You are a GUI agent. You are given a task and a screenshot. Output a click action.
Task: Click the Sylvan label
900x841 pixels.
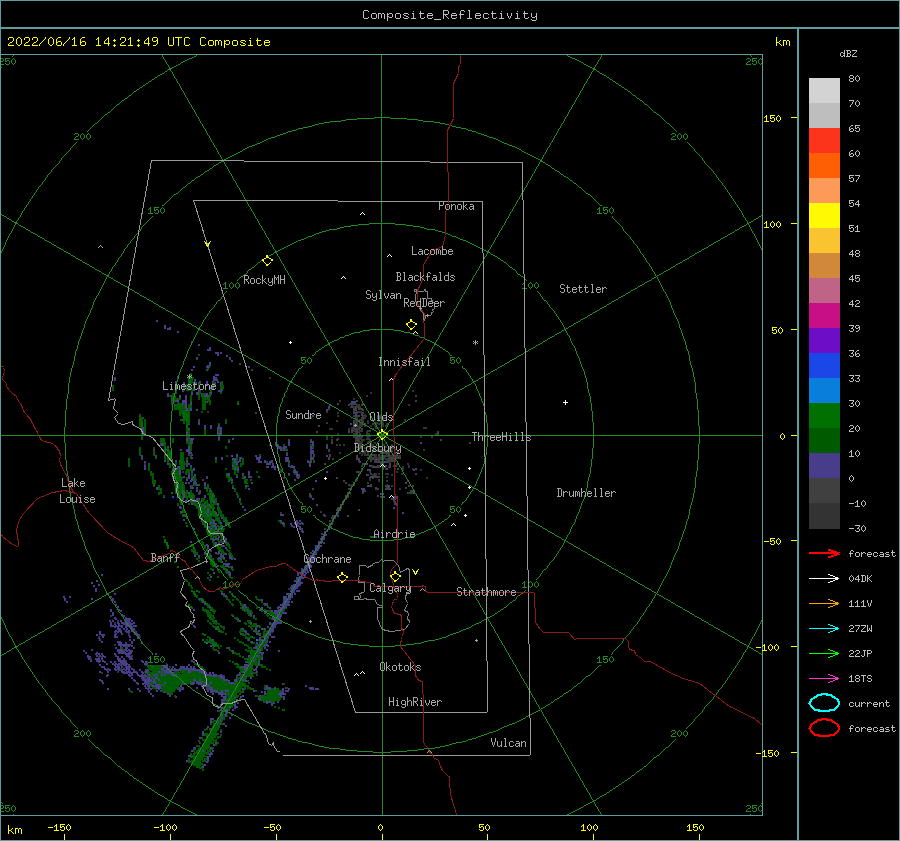(x=383, y=294)
